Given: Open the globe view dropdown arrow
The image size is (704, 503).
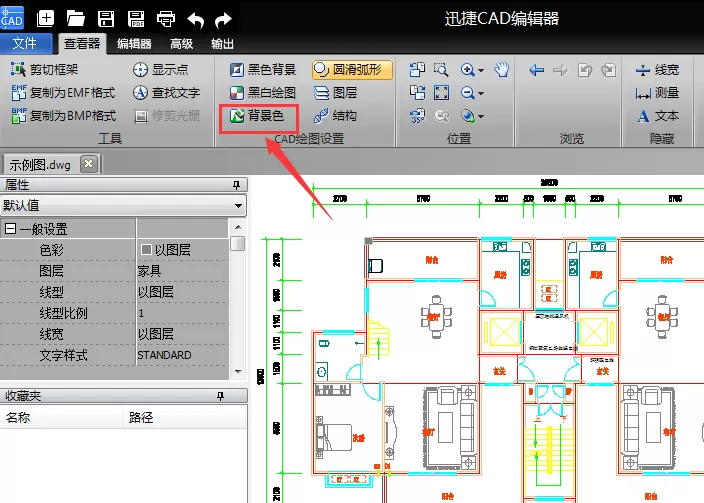Looking at the screenshot, I should pyautogui.click(x=481, y=117).
